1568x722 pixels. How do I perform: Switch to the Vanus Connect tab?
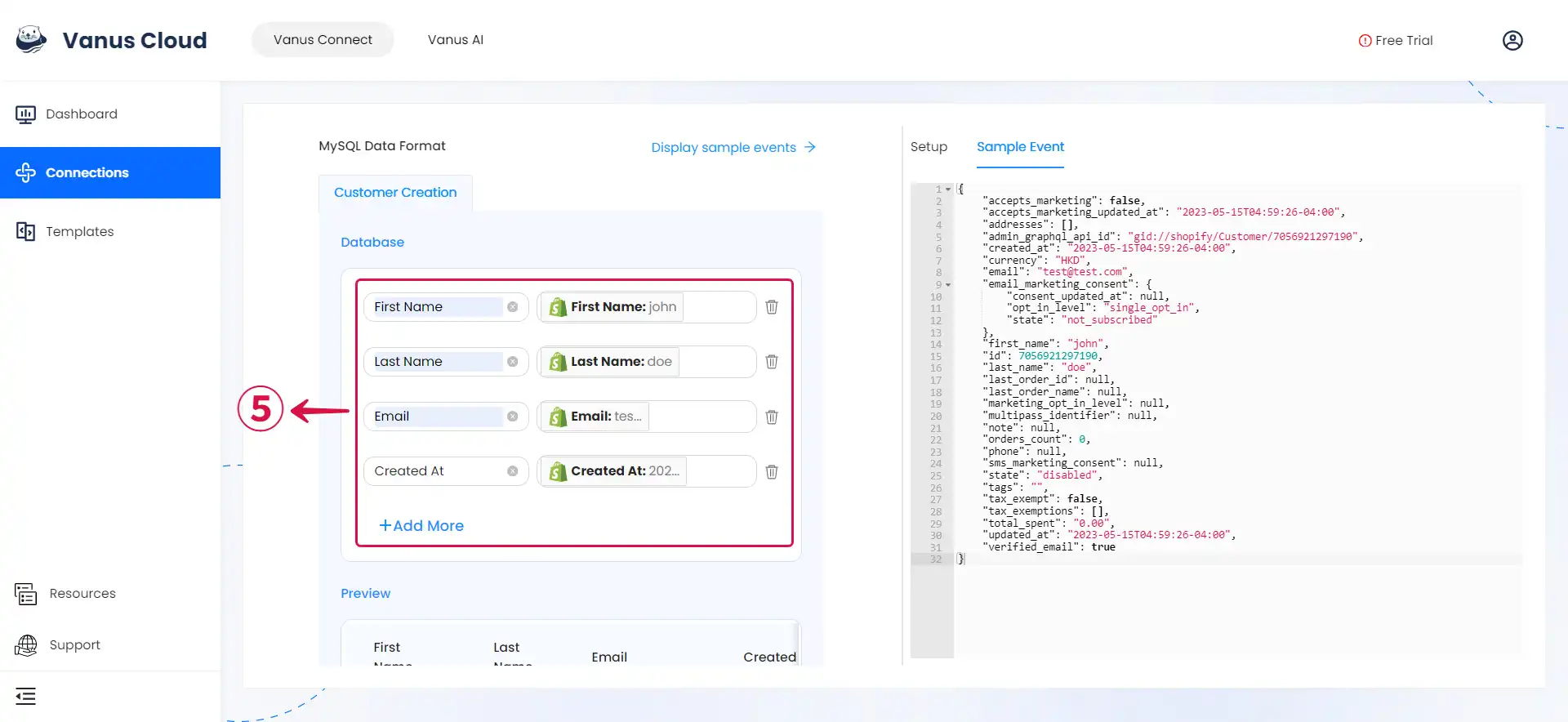[323, 39]
